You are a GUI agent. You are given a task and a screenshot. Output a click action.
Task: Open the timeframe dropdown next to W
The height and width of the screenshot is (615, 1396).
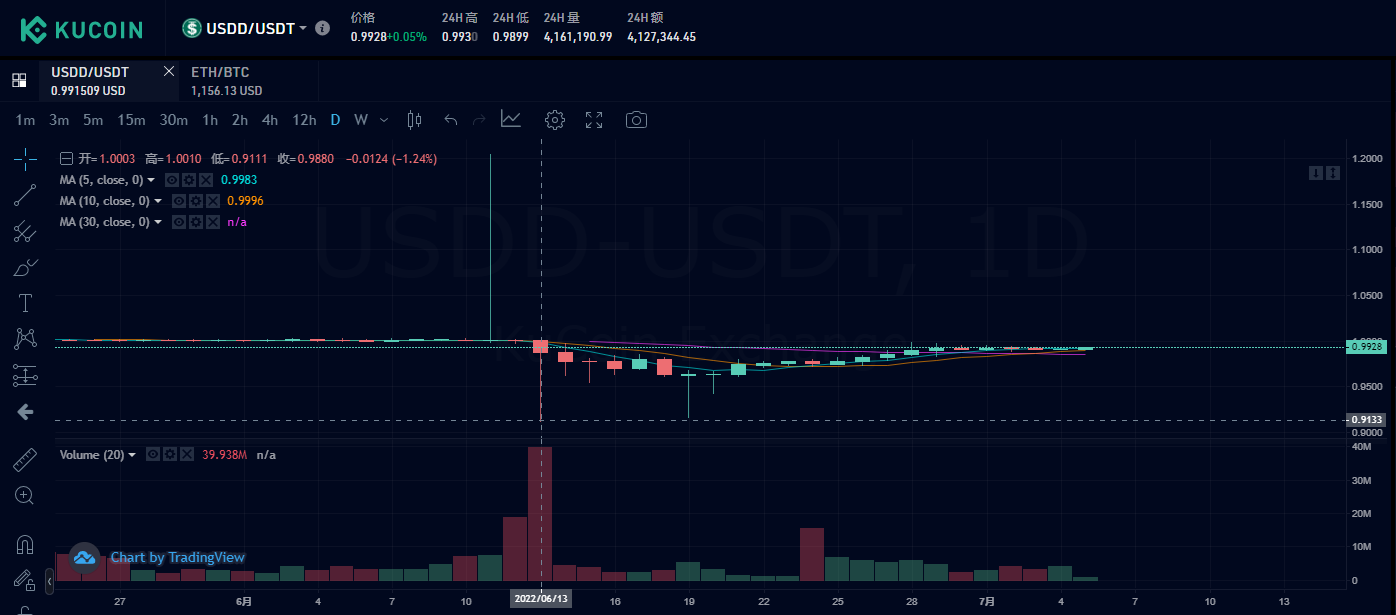pos(383,119)
